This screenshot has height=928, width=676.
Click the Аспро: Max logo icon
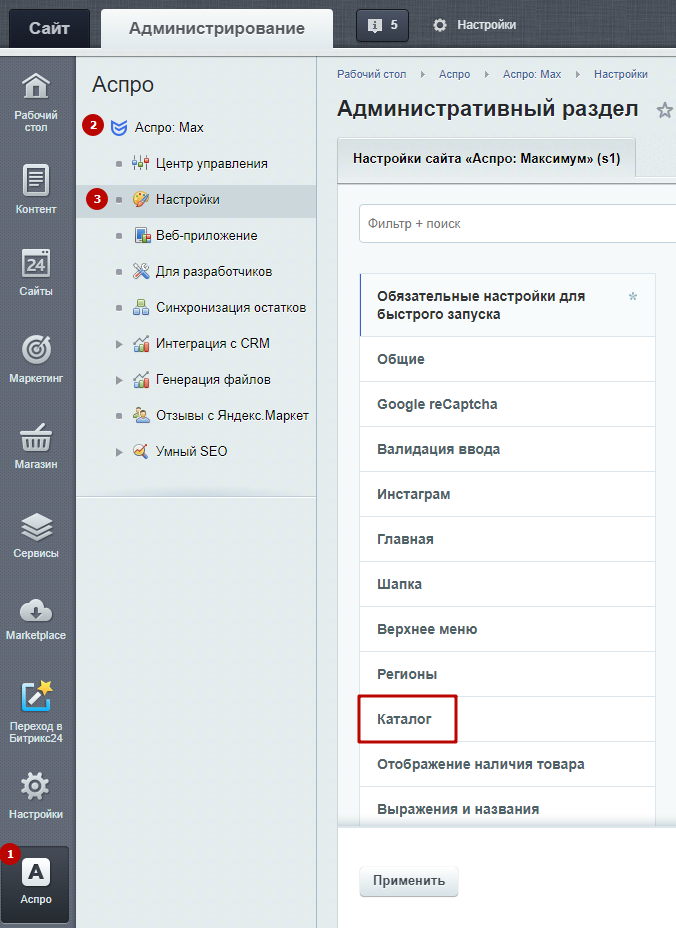point(119,127)
